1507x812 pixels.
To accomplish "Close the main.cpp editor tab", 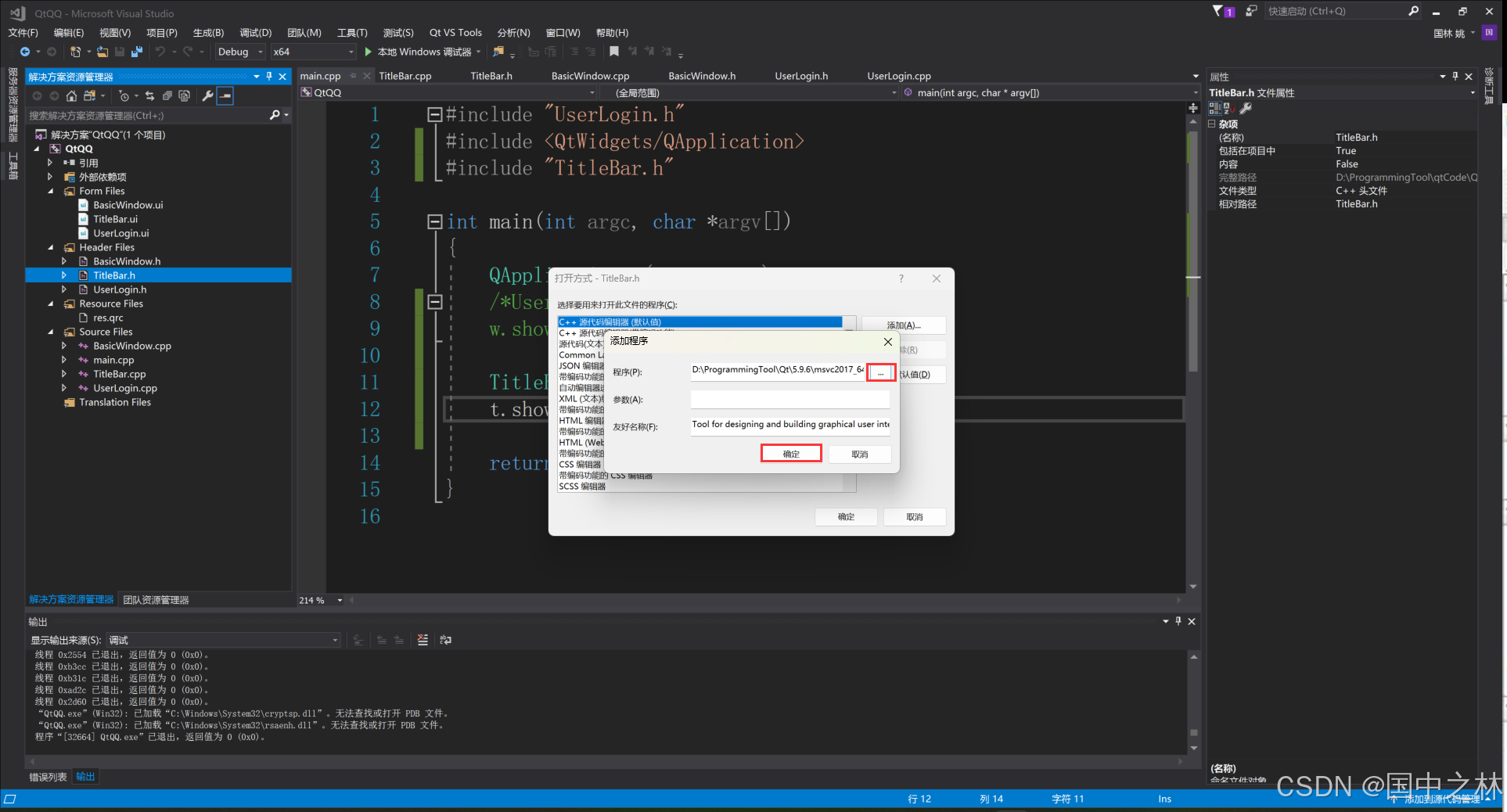I will pyautogui.click(x=366, y=76).
